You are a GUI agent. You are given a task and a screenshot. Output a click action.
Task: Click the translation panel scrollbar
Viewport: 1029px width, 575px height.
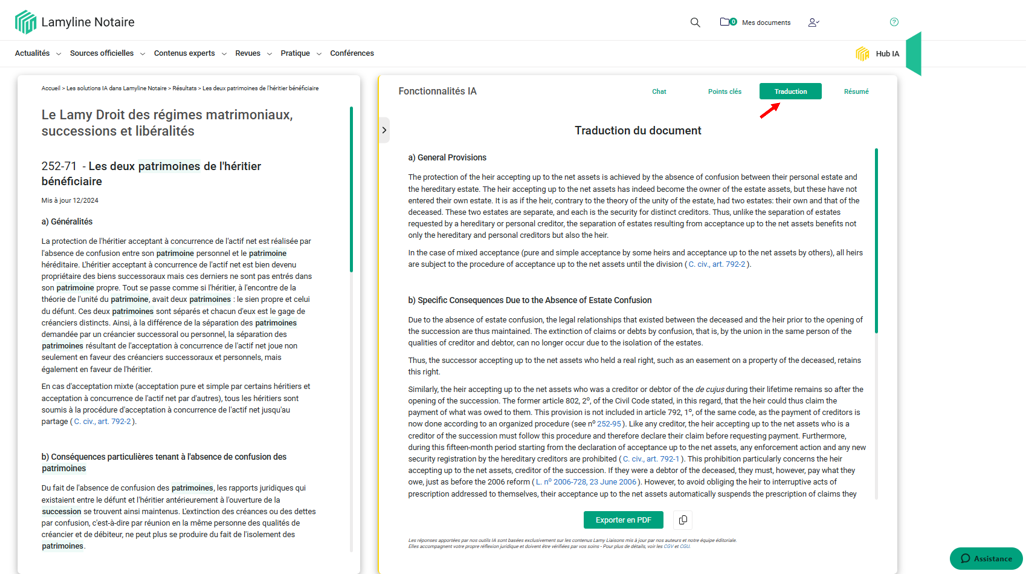tap(877, 240)
